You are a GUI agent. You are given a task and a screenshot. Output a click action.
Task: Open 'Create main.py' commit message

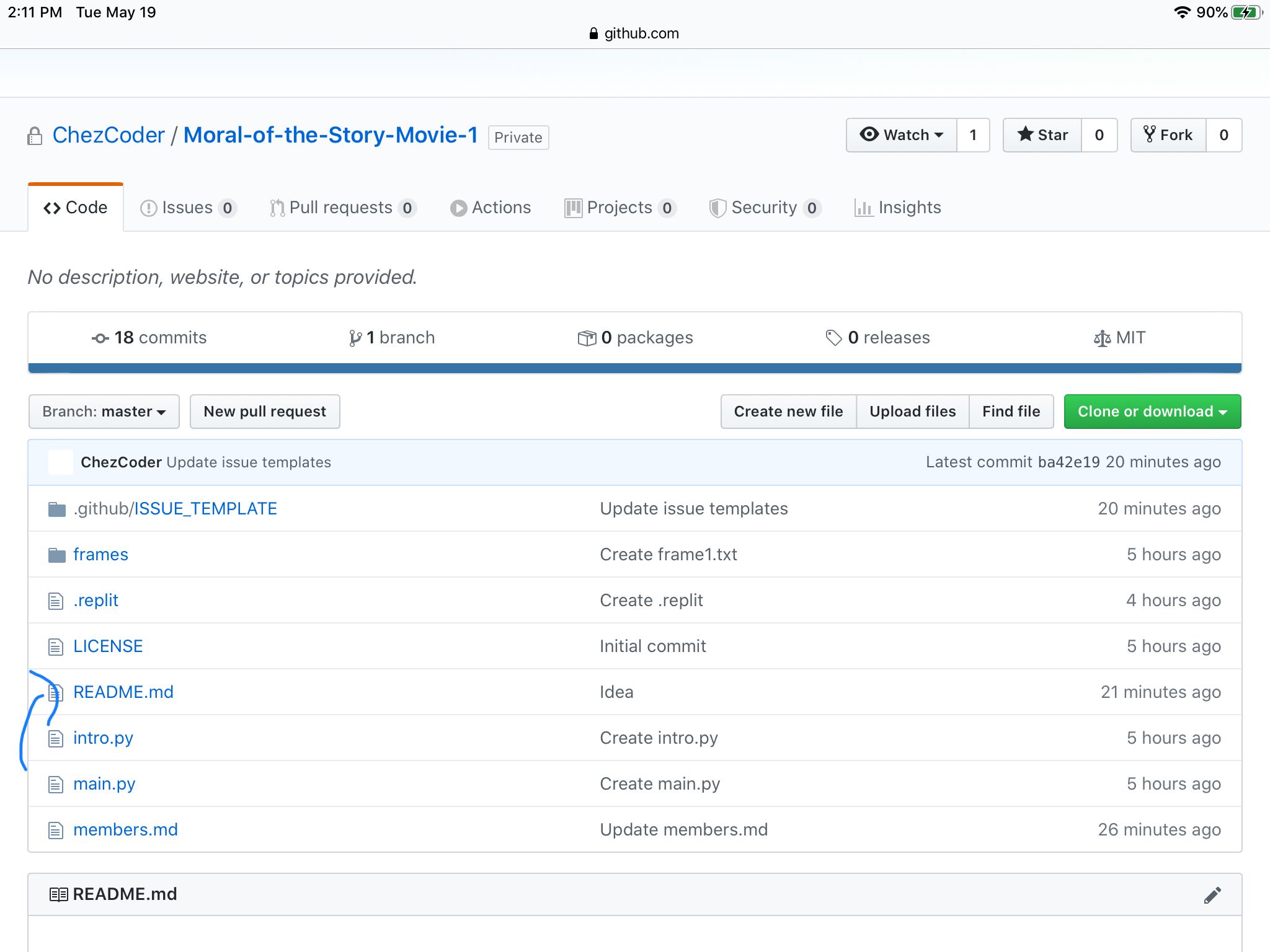pyautogui.click(x=660, y=784)
